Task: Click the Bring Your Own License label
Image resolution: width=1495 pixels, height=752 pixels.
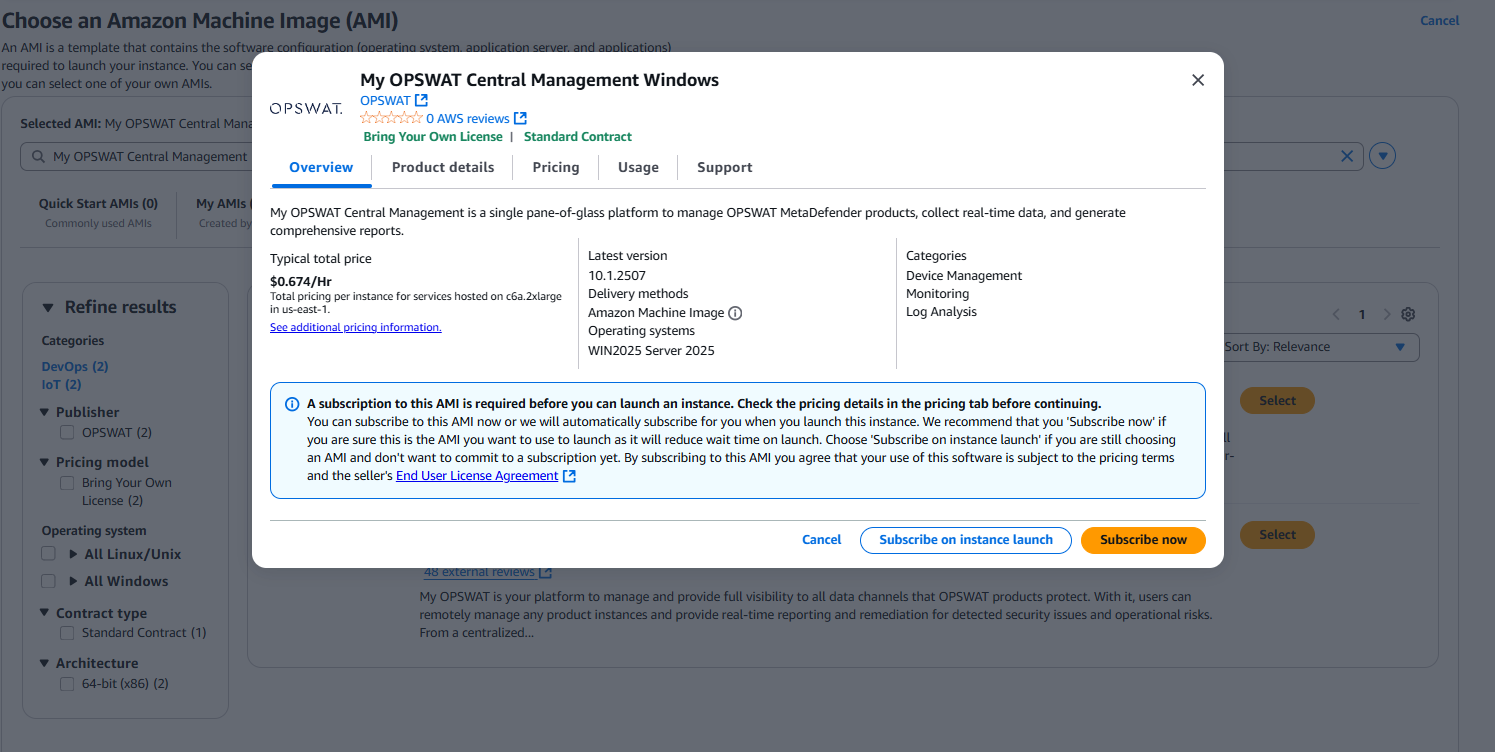Action: [x=433, y=137]
